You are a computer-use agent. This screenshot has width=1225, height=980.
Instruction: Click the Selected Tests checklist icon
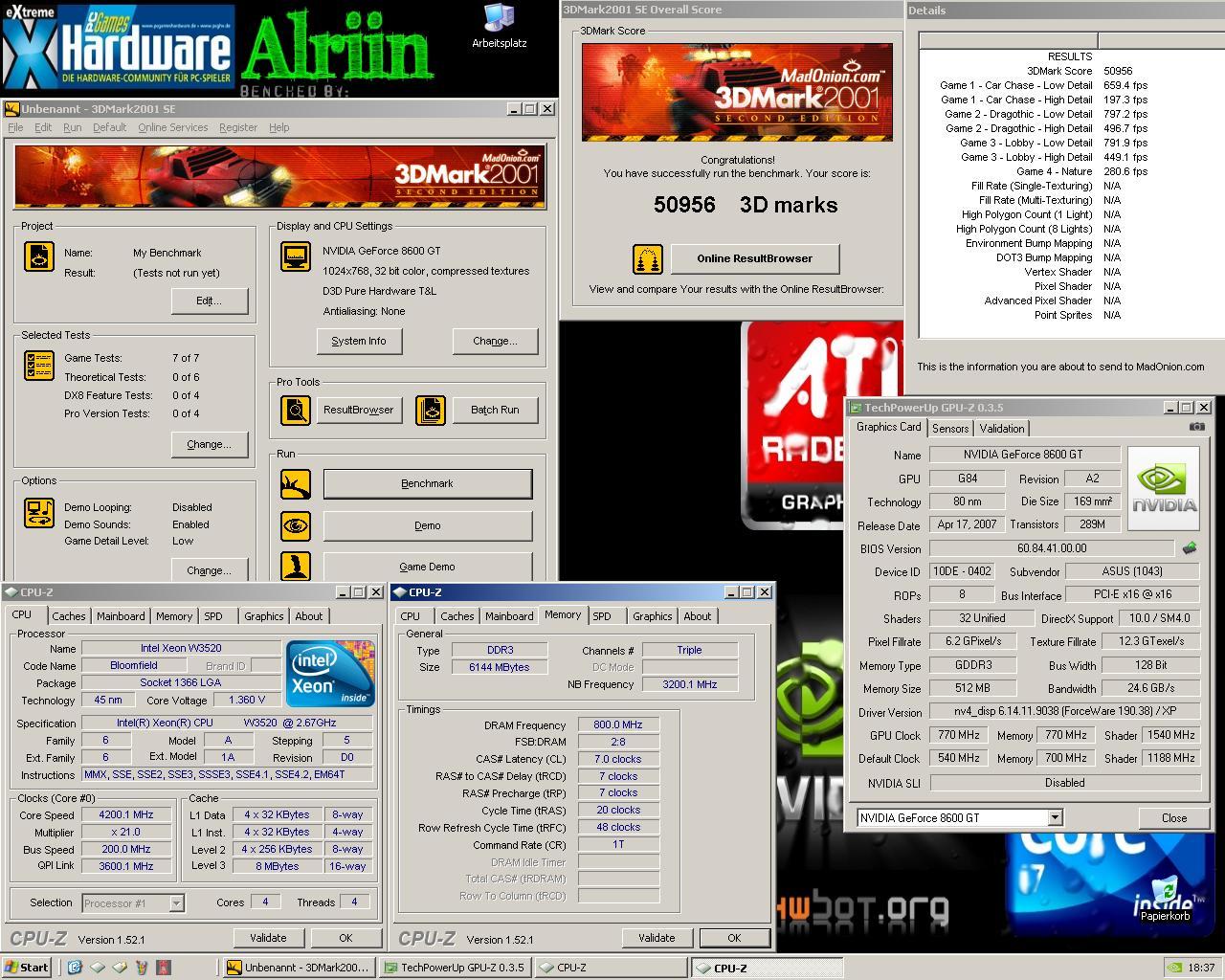[x=39, y=367]
